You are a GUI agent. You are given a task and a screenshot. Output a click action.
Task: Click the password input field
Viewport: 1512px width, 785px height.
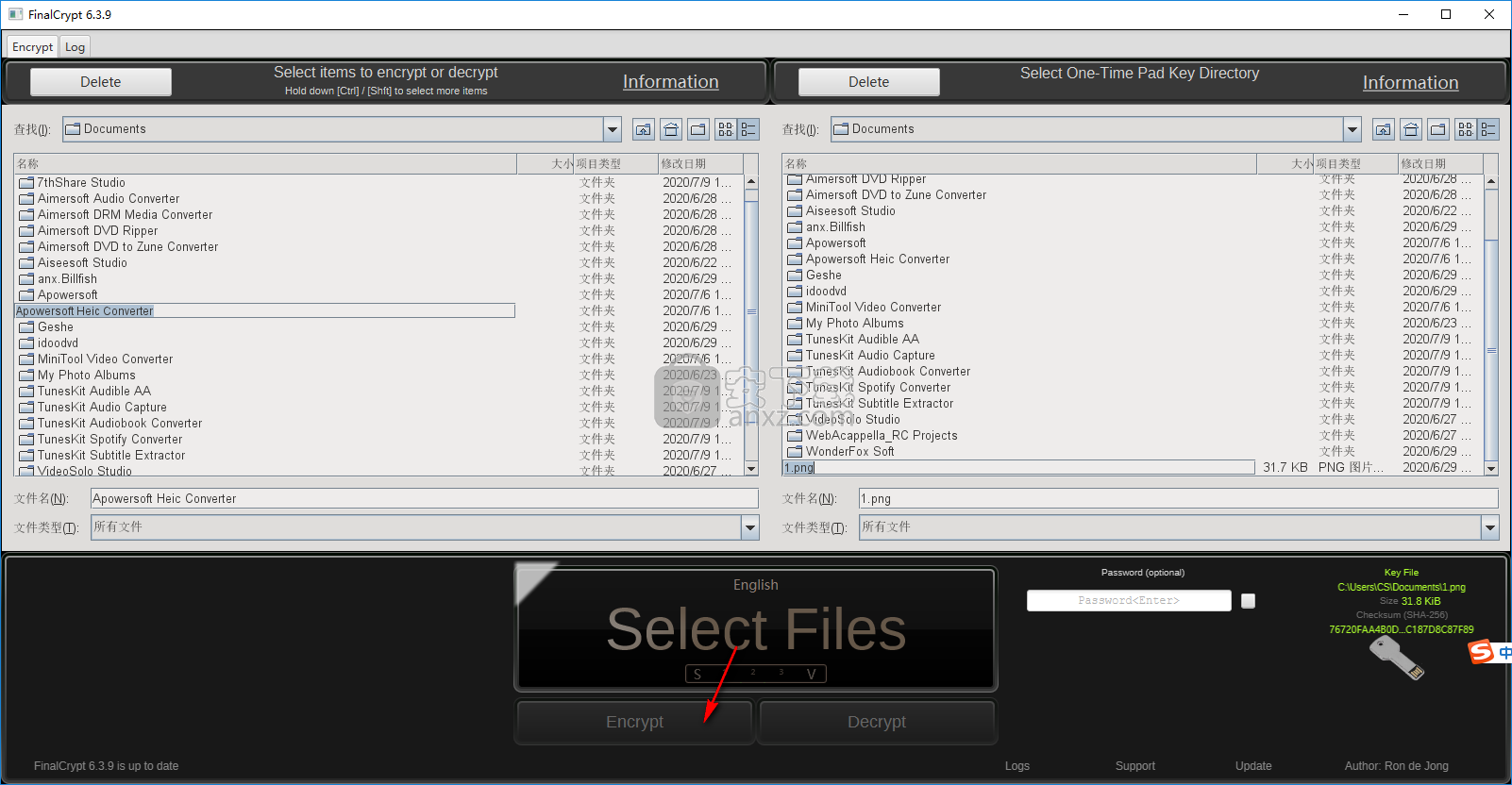pyautogui.click(x=1129, y=600)
